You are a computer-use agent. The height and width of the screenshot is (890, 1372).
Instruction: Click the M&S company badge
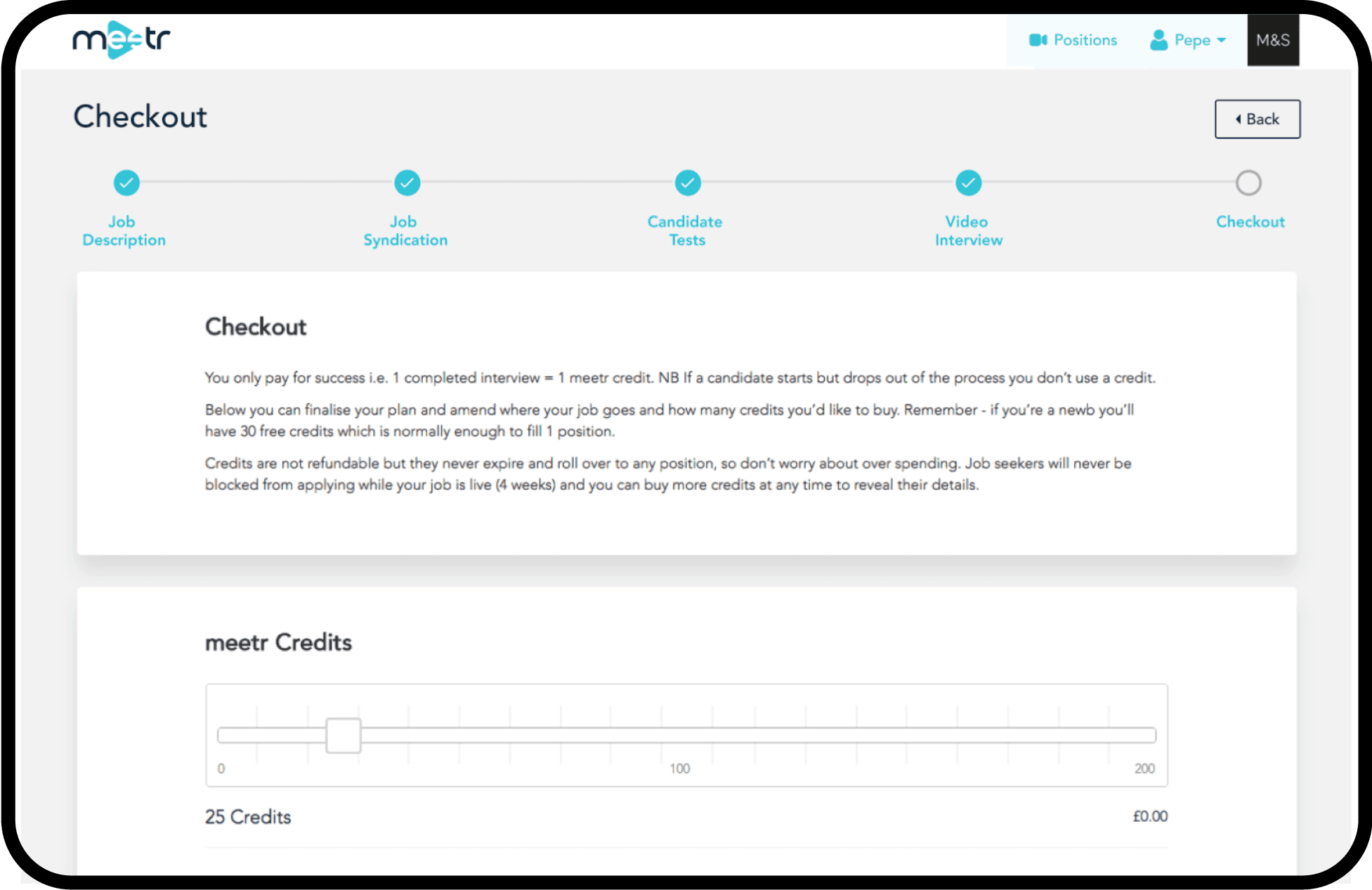click(x=1272, y=40)
